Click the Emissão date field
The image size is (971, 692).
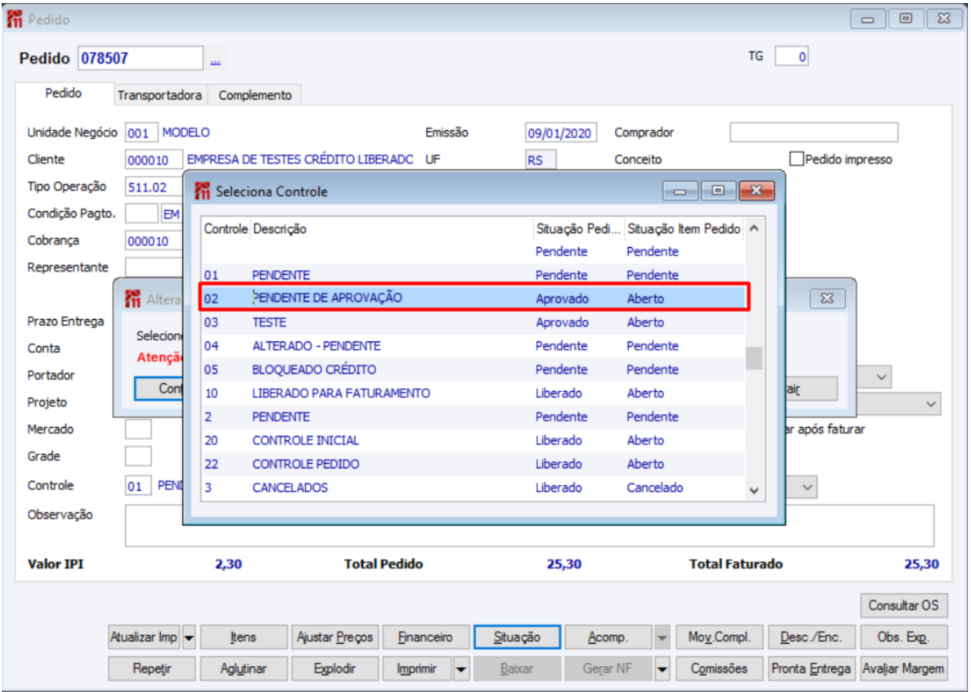(561, 133)
